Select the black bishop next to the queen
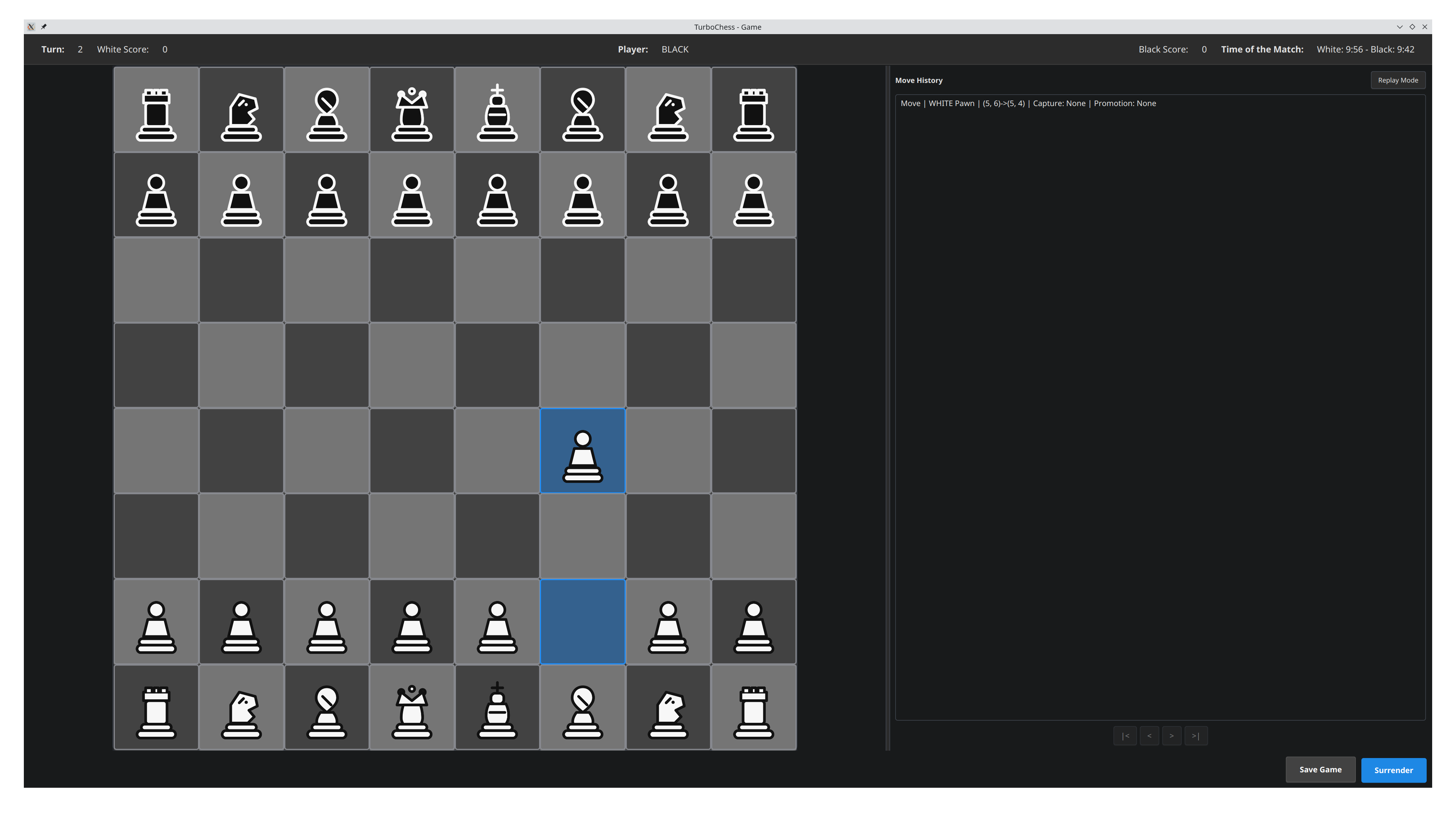Image resolution: width=1456 pixels, height=816 pixels. tap(327, 109)
